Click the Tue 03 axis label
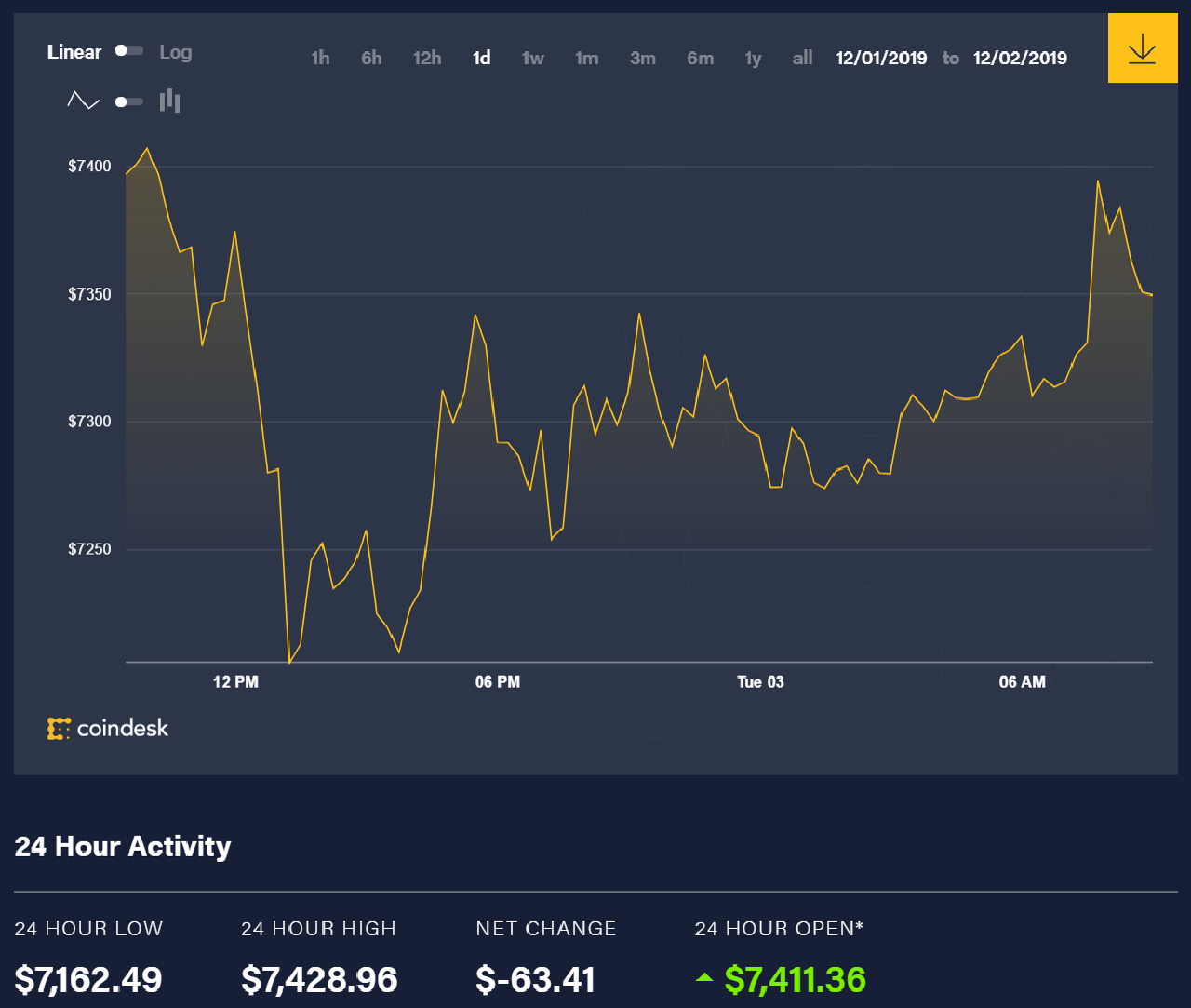 (760, 682)
